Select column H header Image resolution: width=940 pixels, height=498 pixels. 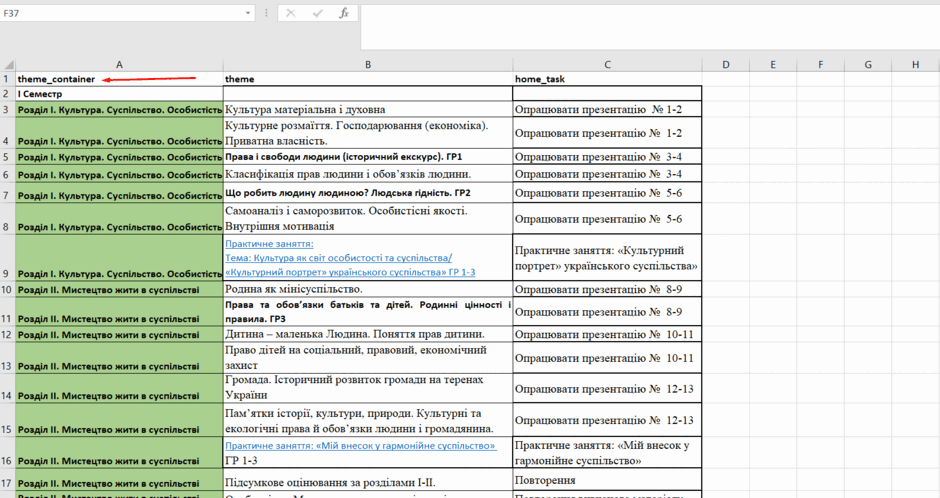click(915, 65)
